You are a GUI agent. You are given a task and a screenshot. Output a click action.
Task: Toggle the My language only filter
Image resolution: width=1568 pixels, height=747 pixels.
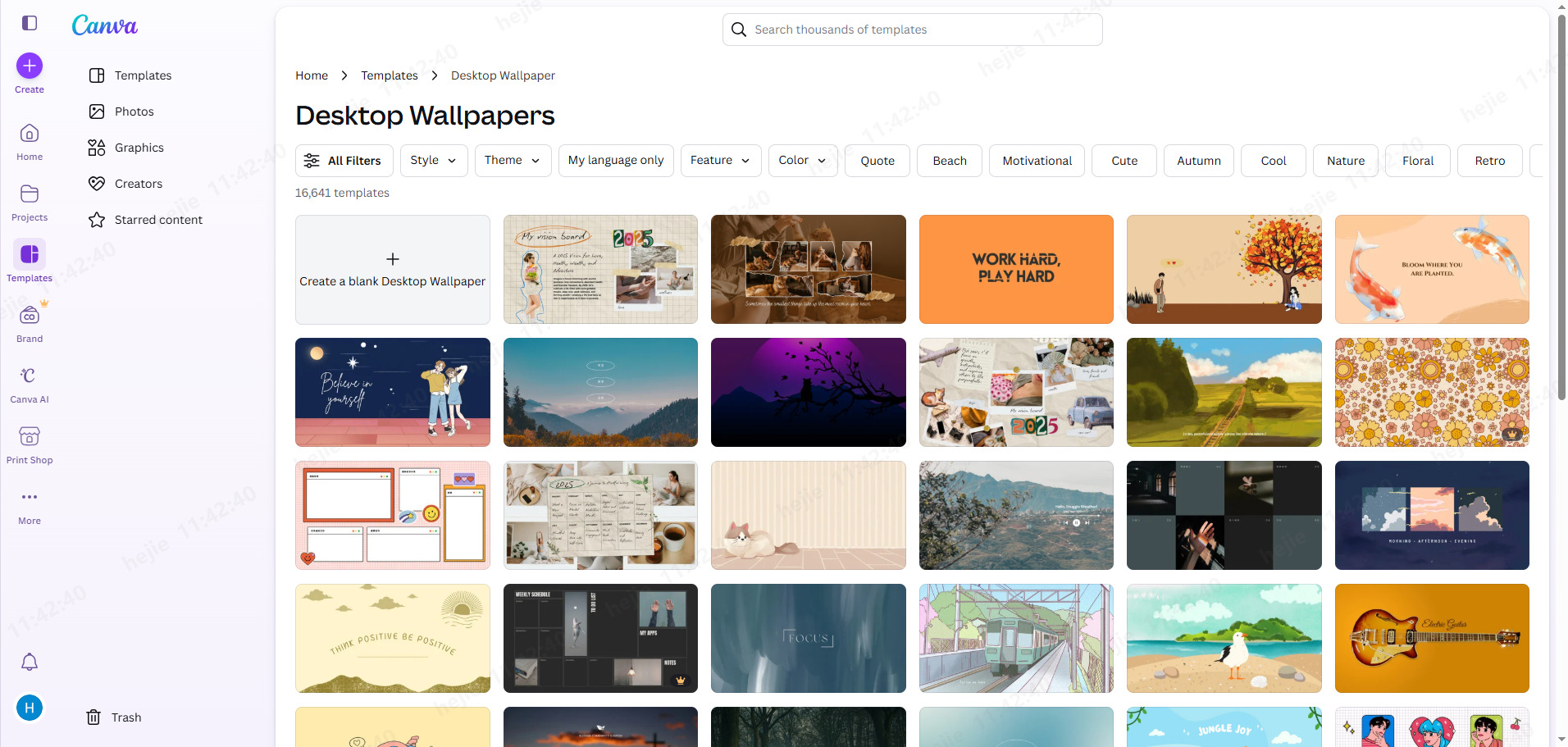click(x=616, y=160)
